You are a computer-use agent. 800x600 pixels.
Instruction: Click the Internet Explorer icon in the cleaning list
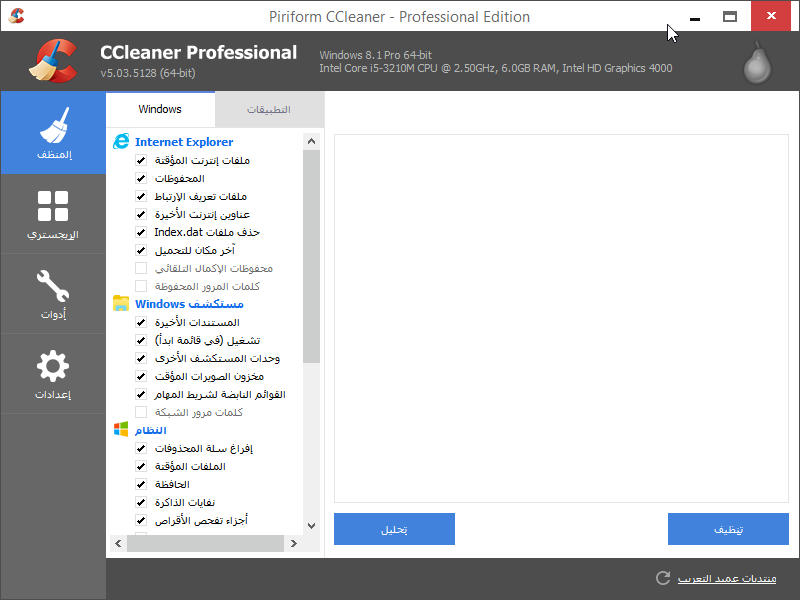(x=122, y=141)
